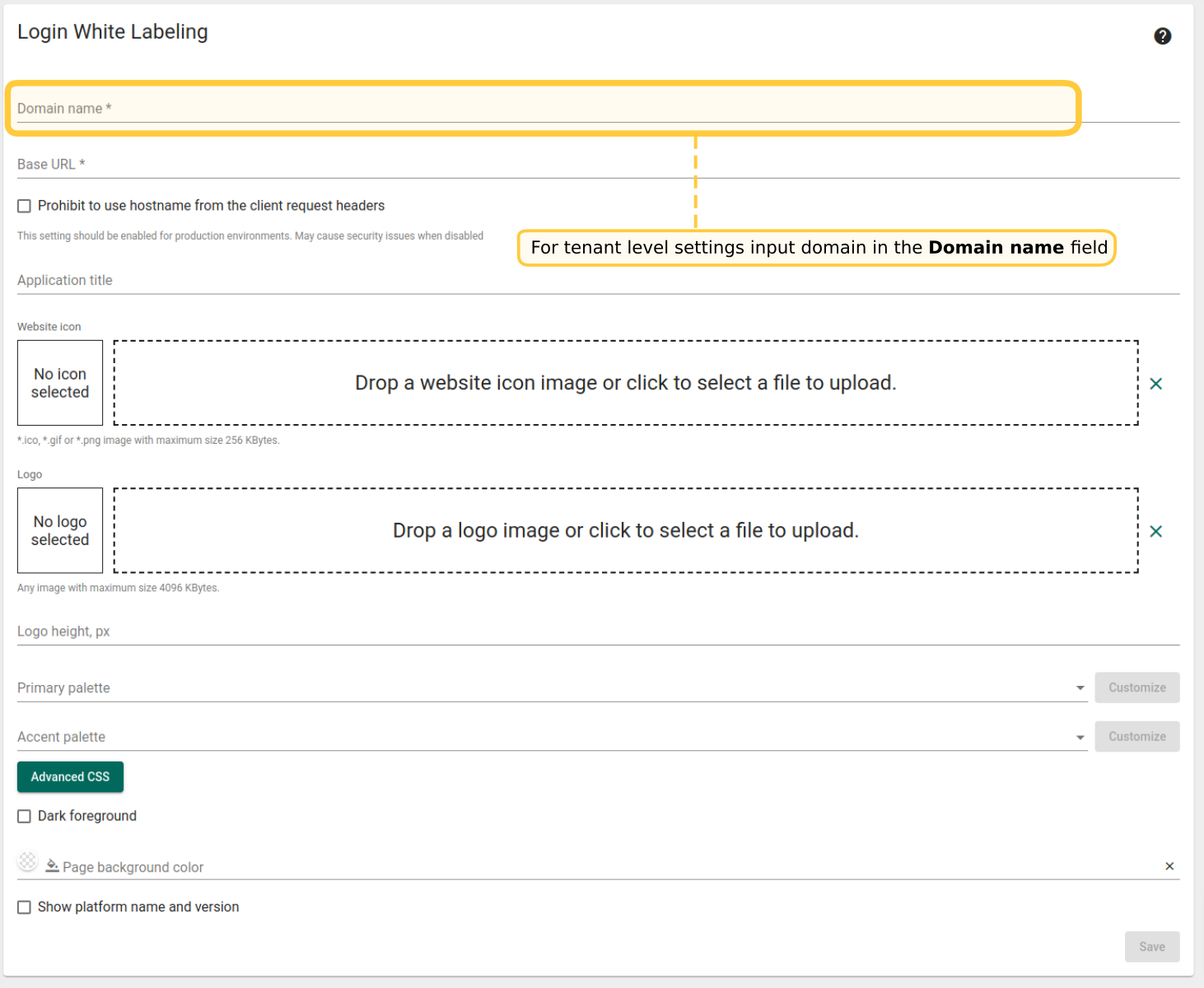Focus the Domain name field

point(599,109)
